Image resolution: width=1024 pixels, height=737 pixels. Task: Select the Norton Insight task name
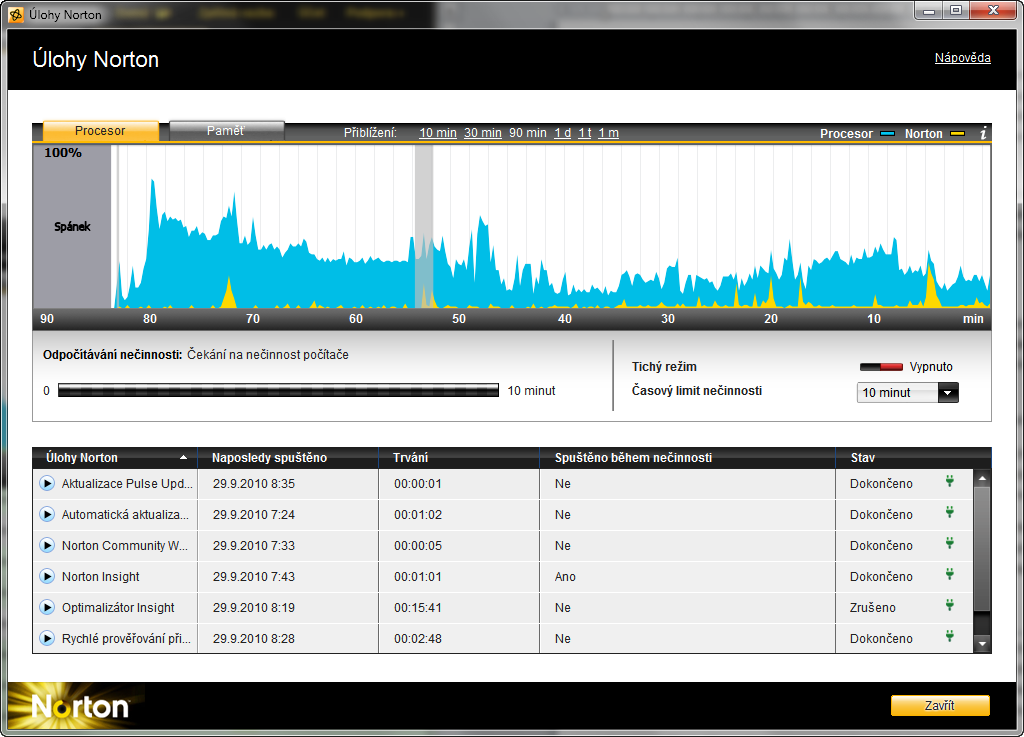101,576
